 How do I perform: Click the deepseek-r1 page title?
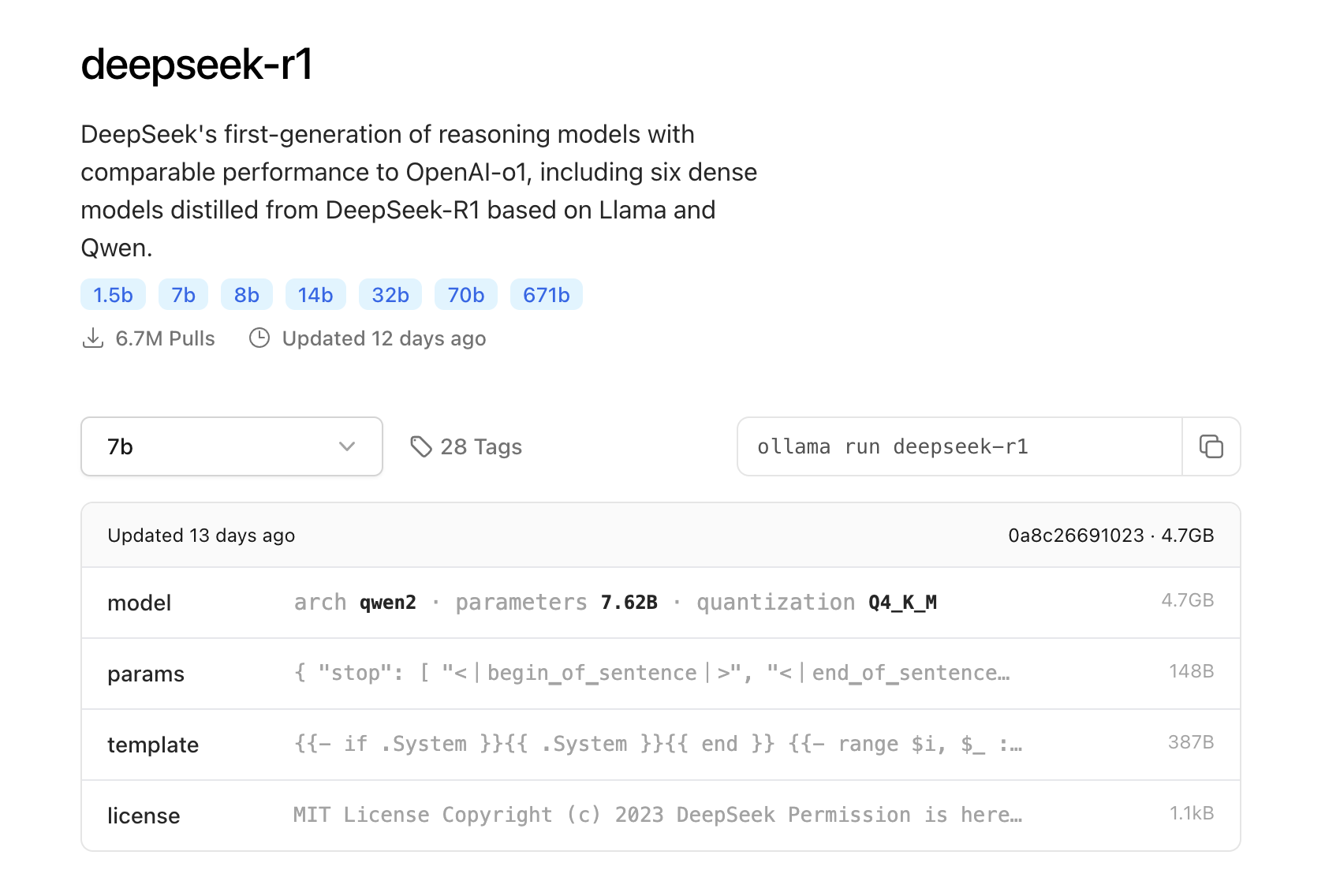pyautogui.click(x=196, y=65)
